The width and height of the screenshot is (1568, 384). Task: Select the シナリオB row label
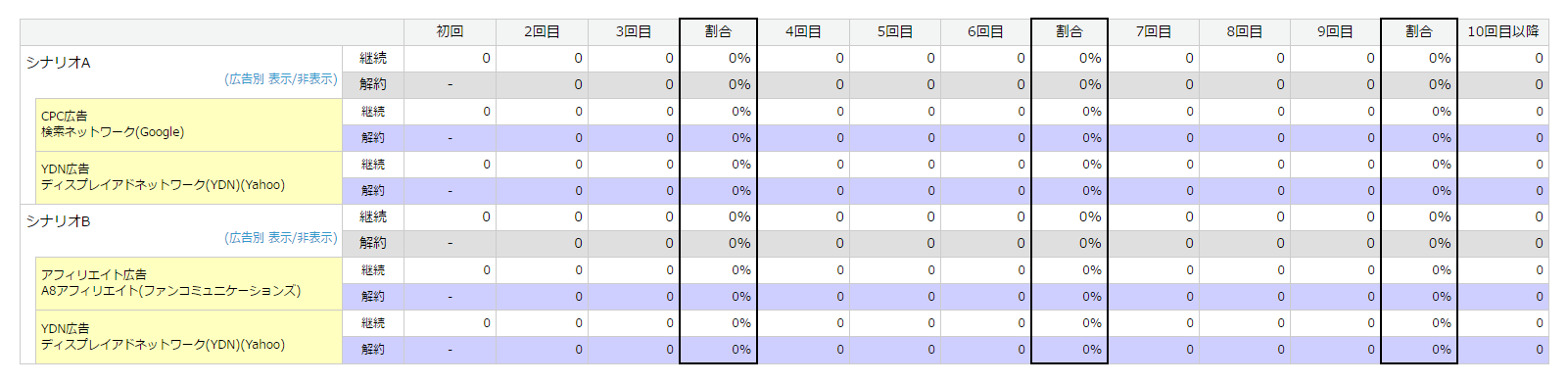58,221
